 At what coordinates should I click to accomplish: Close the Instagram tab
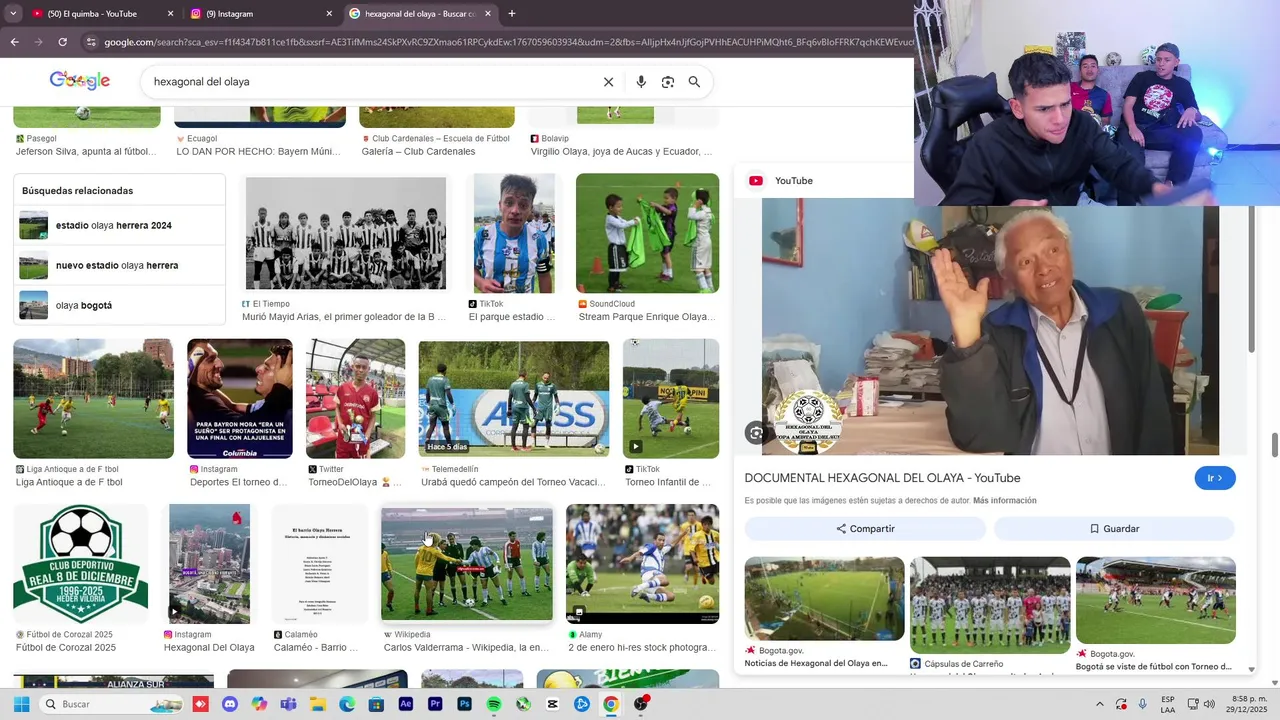[329, 14]
